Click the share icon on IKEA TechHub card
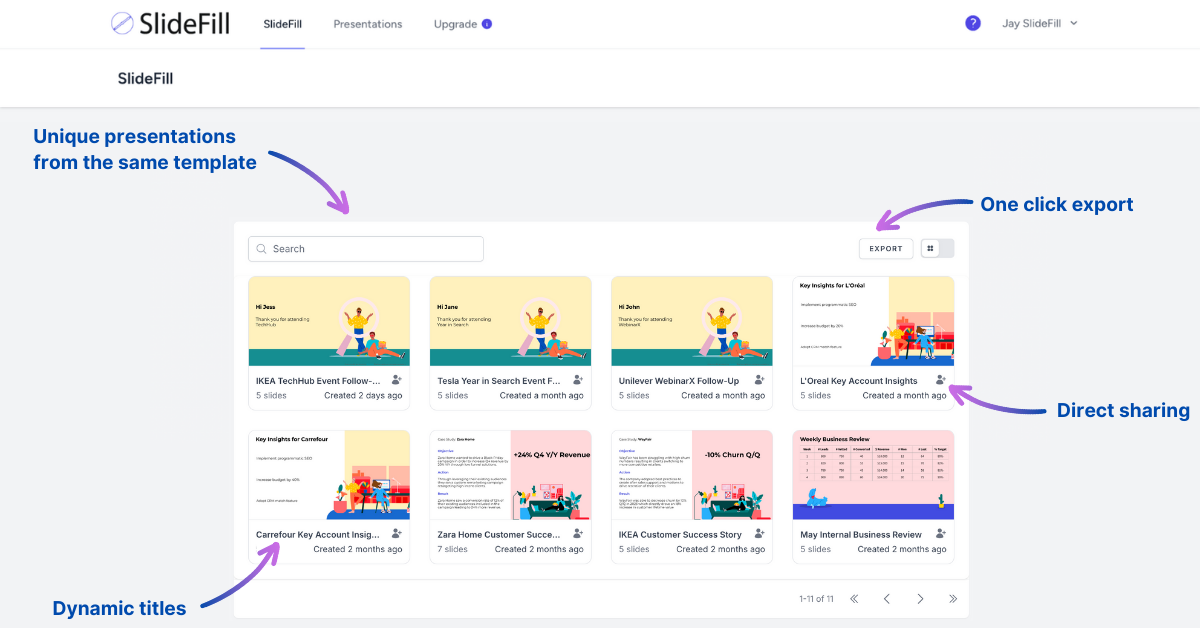1200x628 pixels. (397, 381)
